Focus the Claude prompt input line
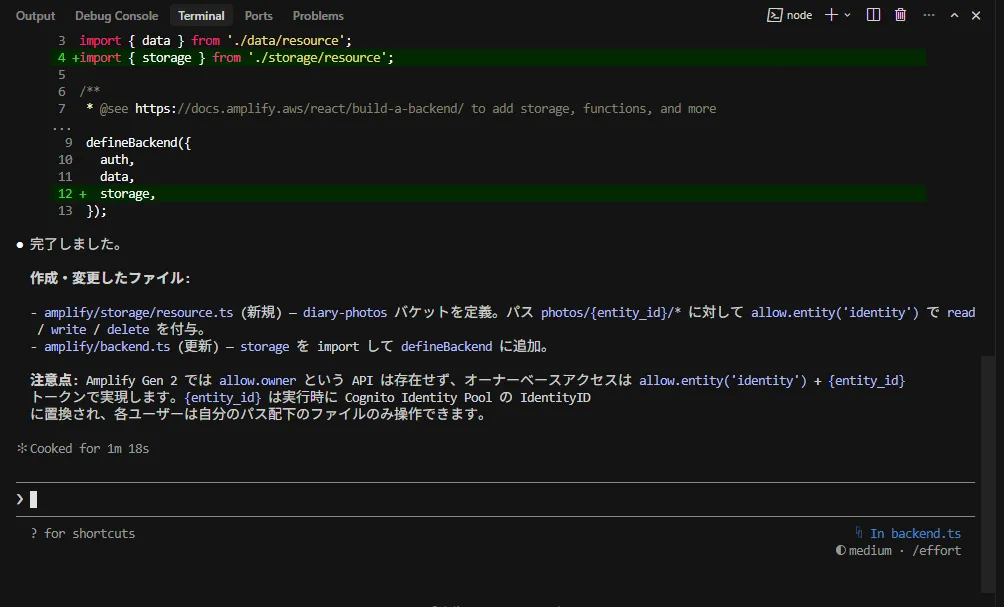Image resolution: width=1004 pixels, height=607 pixels. pyautogui.click(x=400, y=499)
